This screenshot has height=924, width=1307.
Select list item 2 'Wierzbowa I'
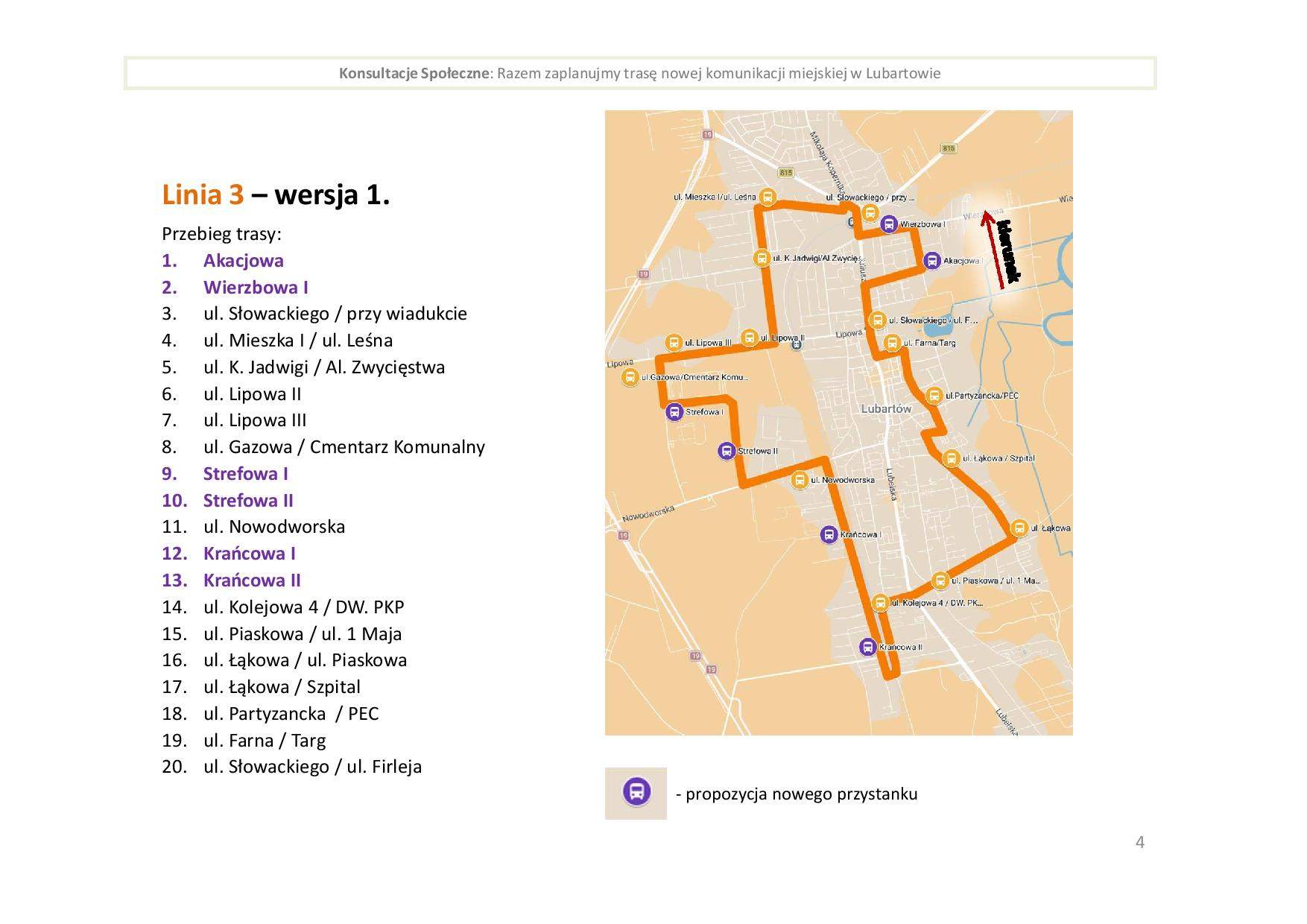tap(235, 288)
